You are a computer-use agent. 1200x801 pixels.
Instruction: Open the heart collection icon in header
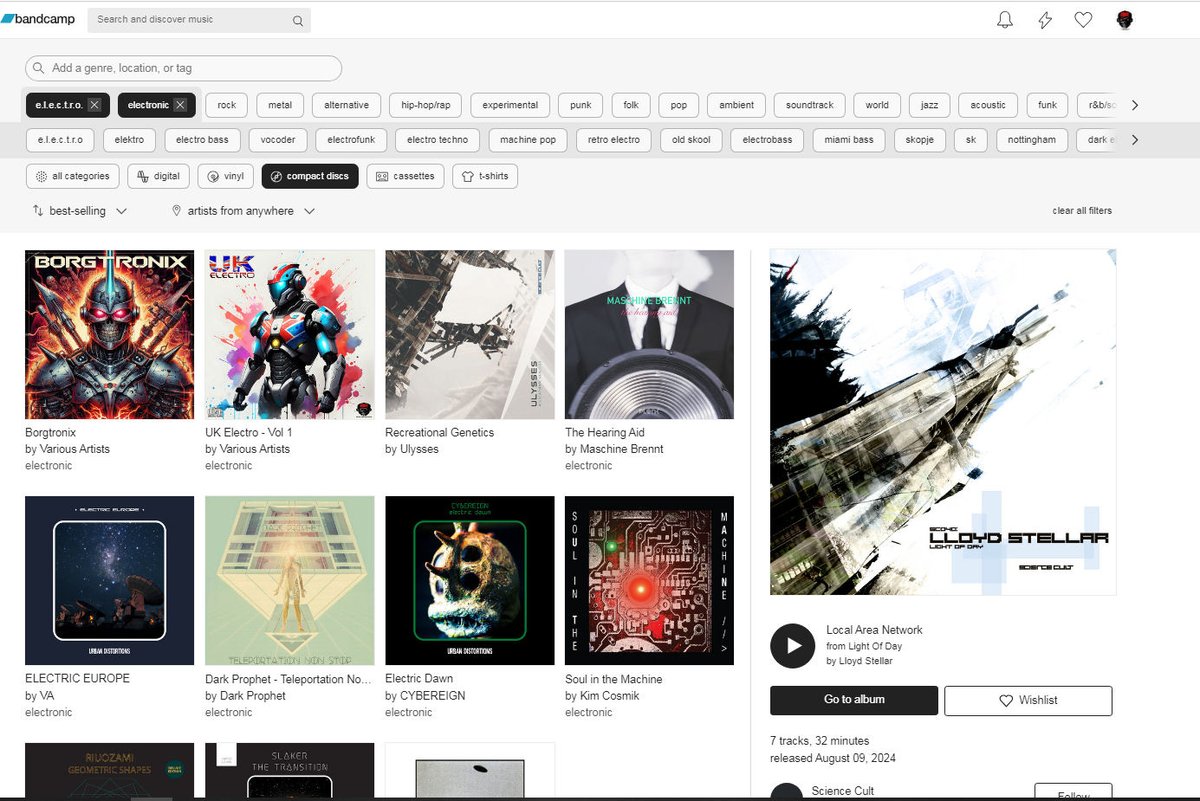pyautogui.click(x=1083, y=20)
